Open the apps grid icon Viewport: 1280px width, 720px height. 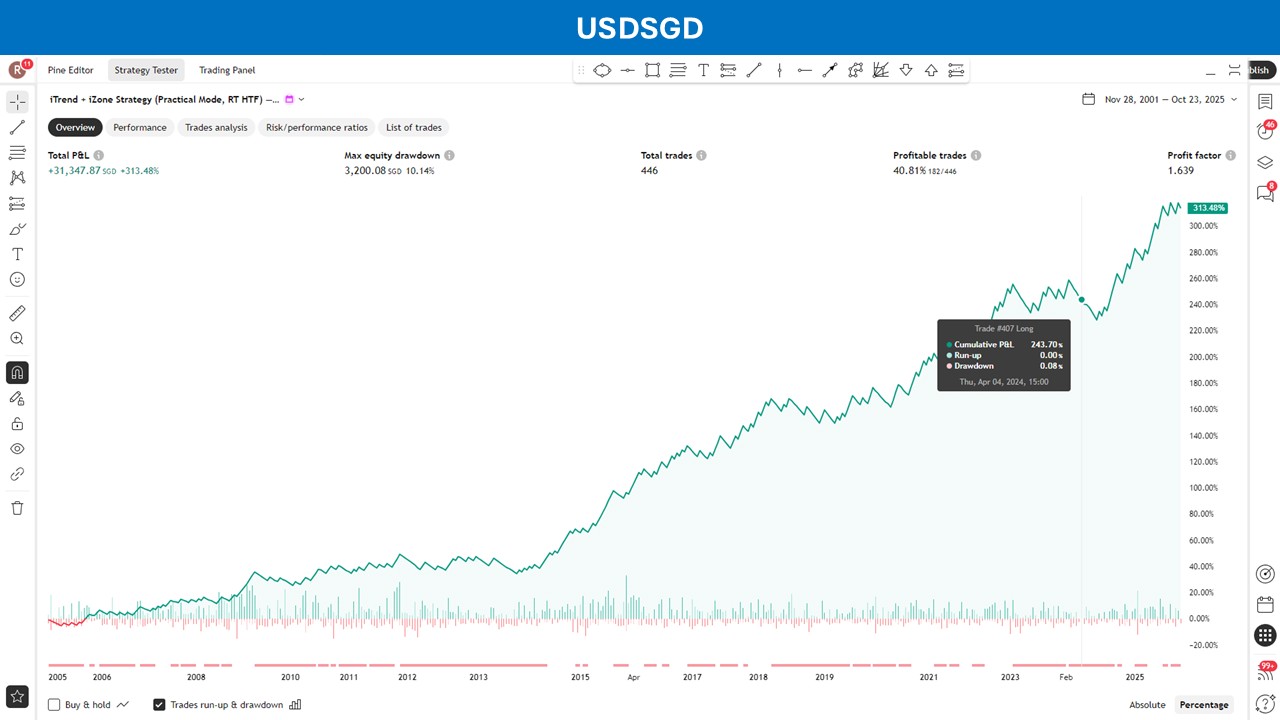(x=1265, y=635)
